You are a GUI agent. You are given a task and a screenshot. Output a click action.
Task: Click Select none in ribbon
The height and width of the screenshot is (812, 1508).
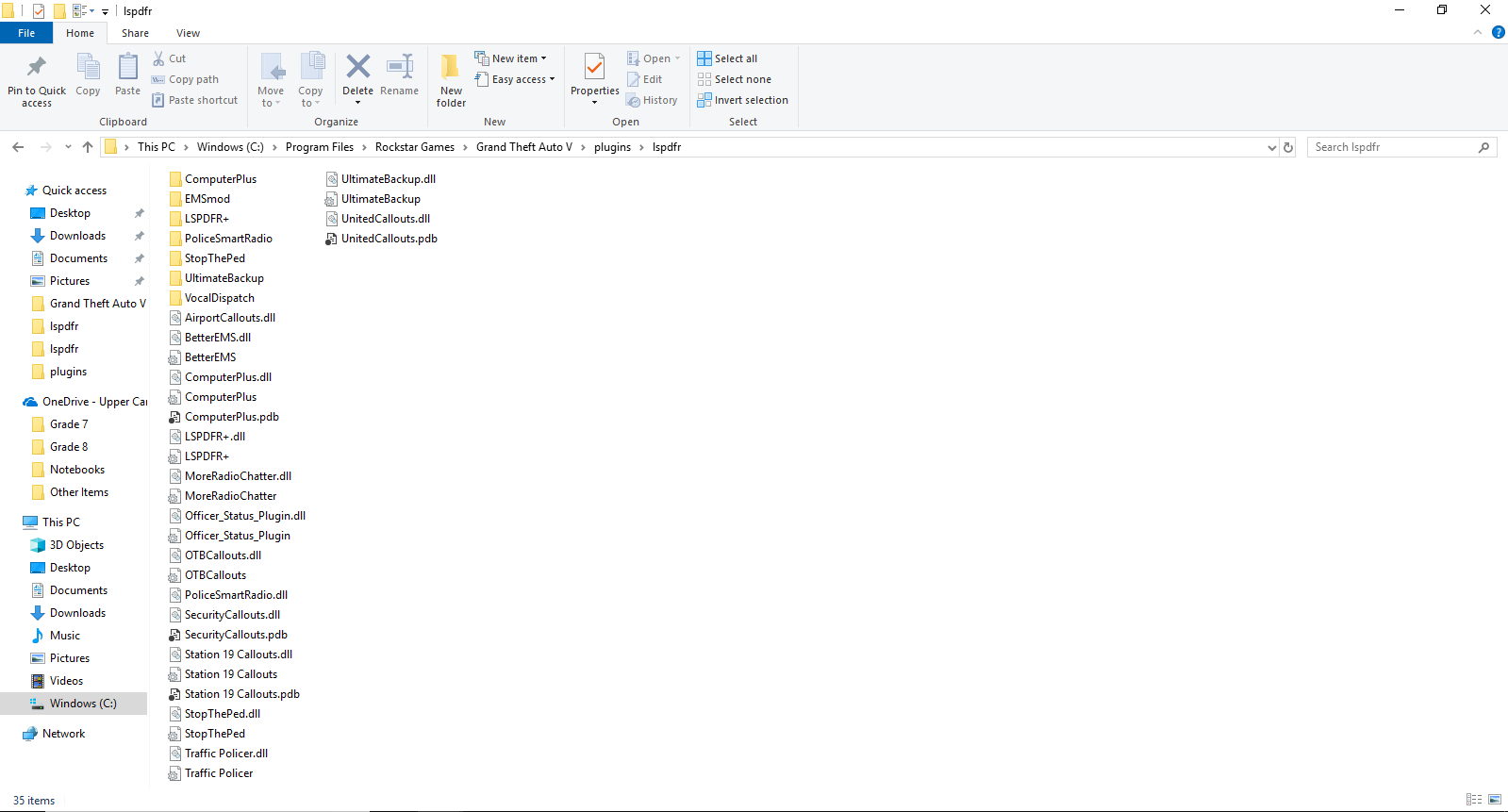[x=734, y=79]
